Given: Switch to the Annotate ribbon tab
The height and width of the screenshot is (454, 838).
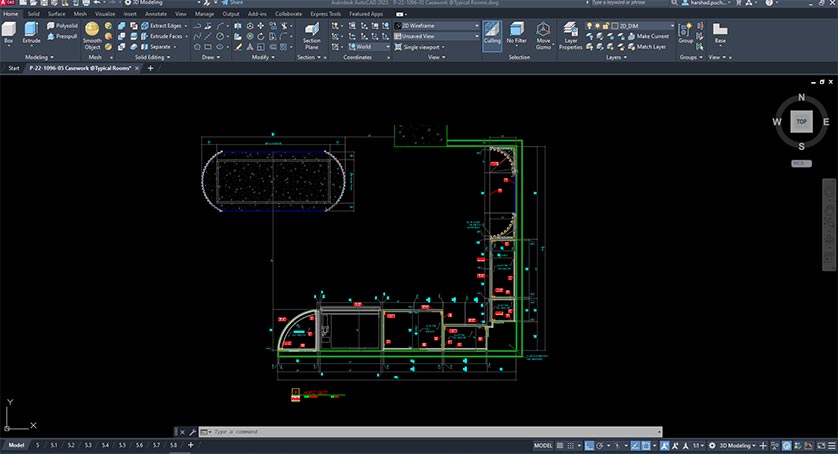Looking at the screenshot, I should click(155, 14).
